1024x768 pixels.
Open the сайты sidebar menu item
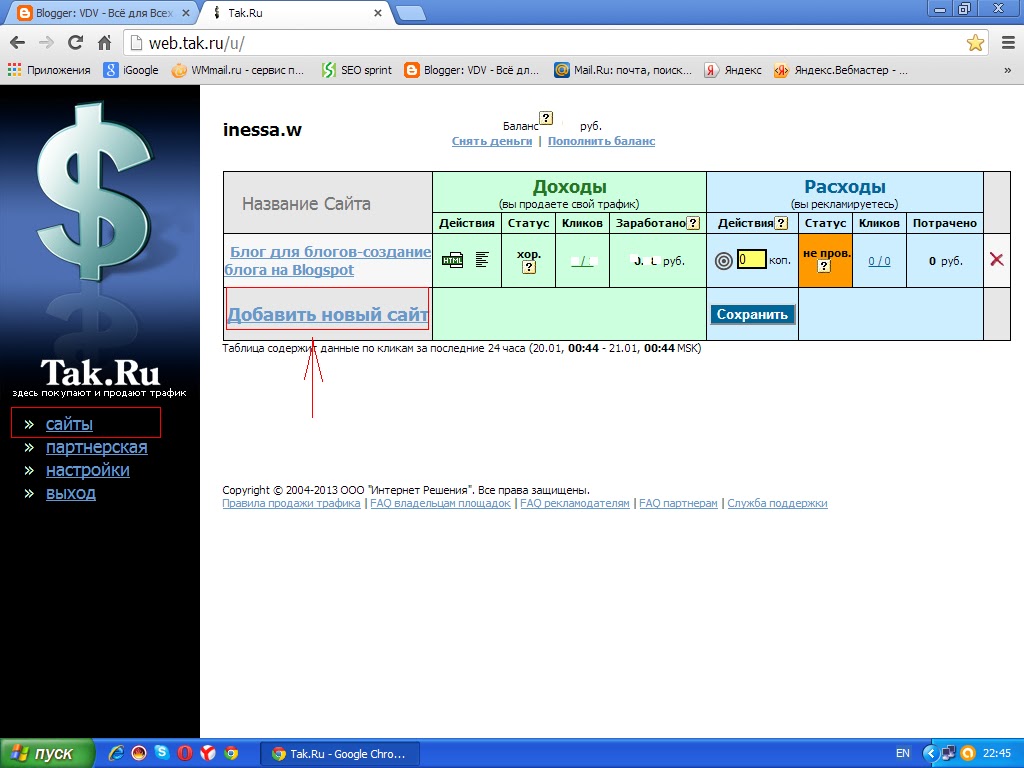[69, 424]
